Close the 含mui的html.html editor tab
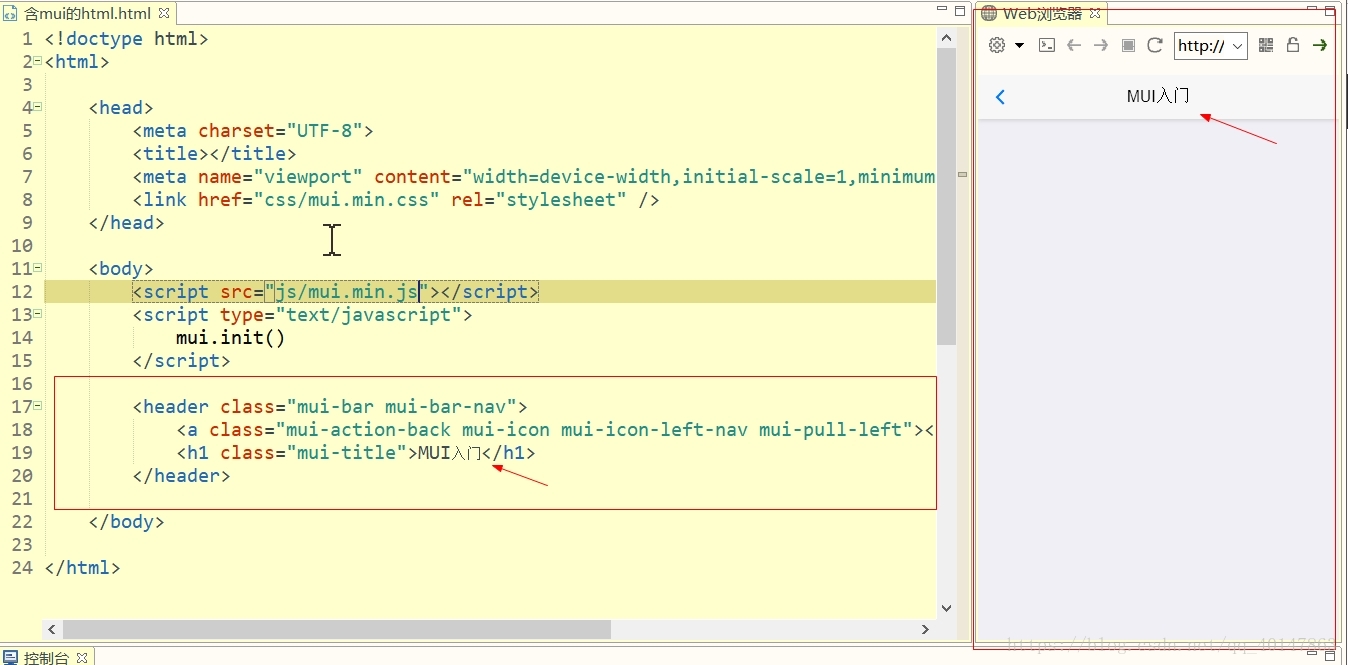The height and width of the screenshot is (665, 1348). pos(164,13)
